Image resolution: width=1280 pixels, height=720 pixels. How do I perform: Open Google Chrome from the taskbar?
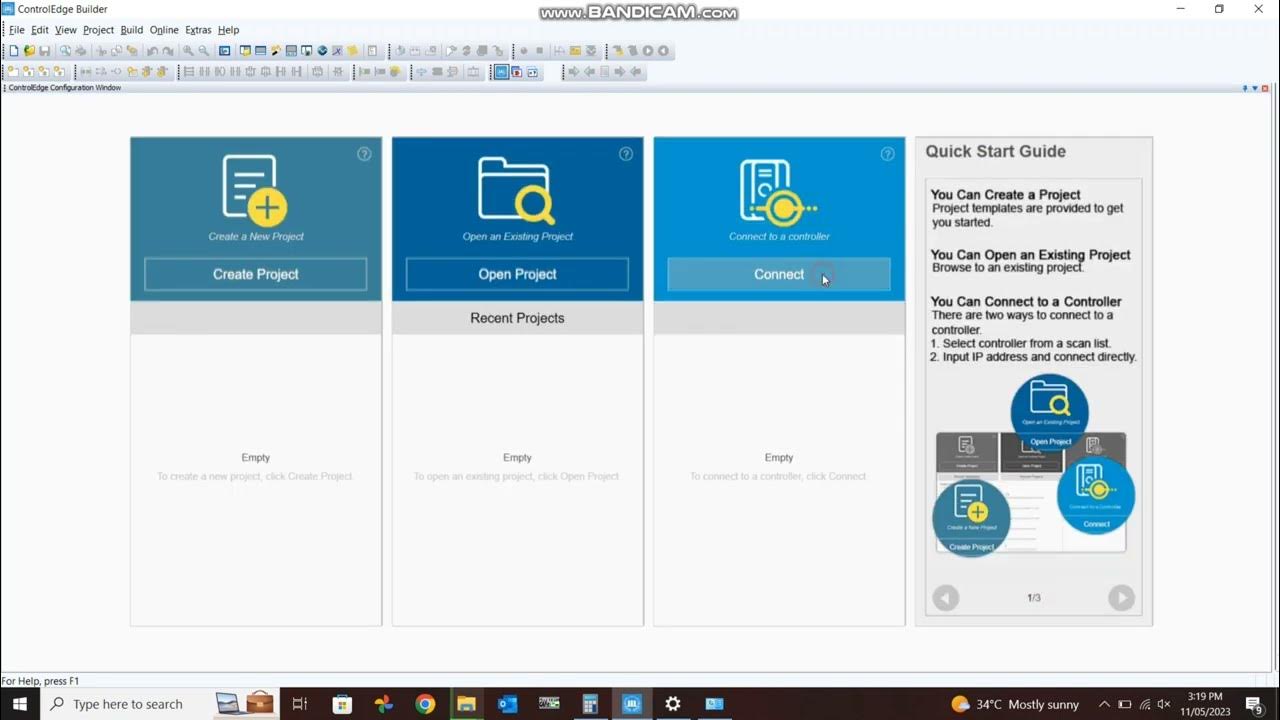(425, 704)
